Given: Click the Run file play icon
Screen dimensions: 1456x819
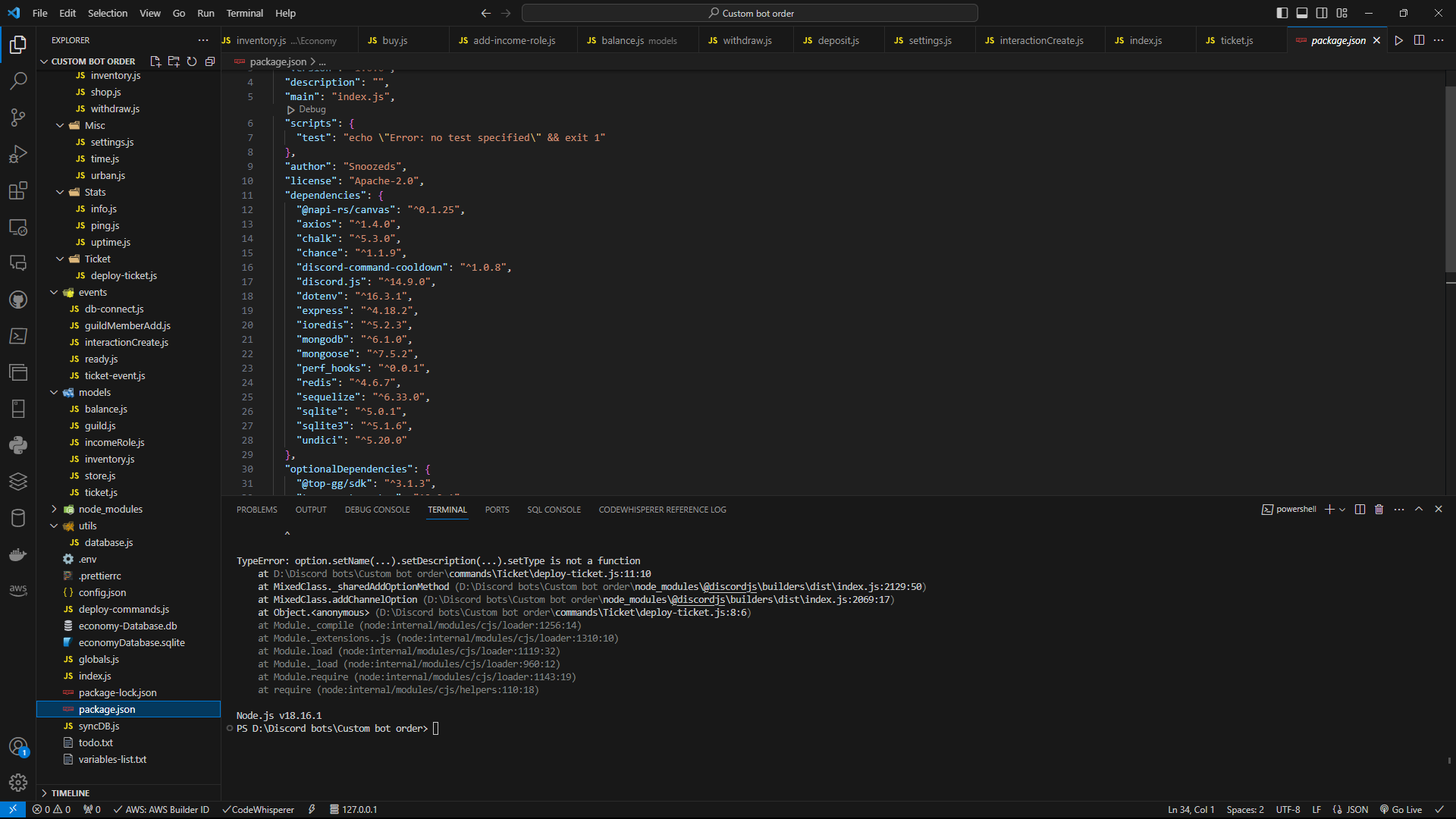Looking at the screenshot, I should click(x=1399, y=40).
